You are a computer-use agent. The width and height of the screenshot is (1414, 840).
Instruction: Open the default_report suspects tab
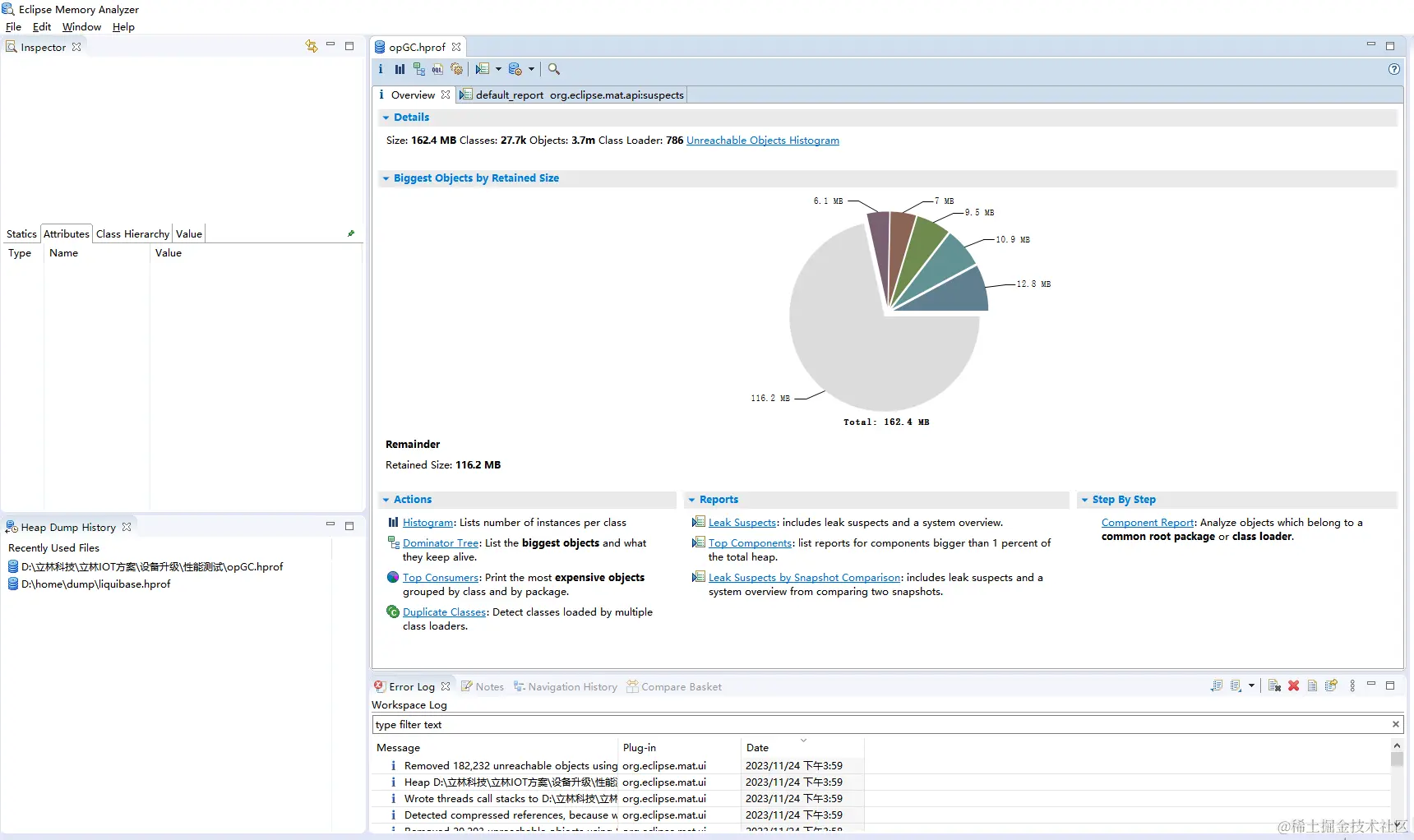point(571,95)
